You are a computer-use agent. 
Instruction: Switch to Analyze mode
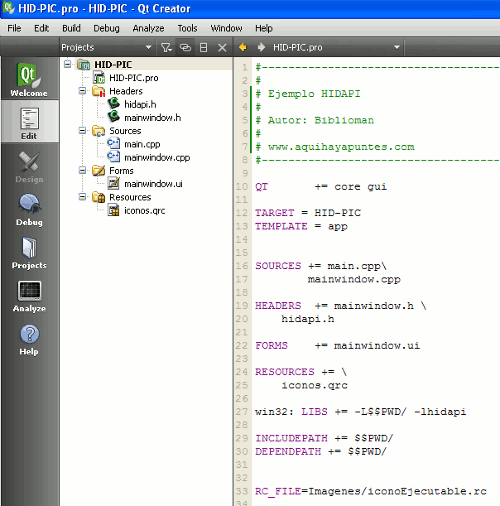point(29,296)
